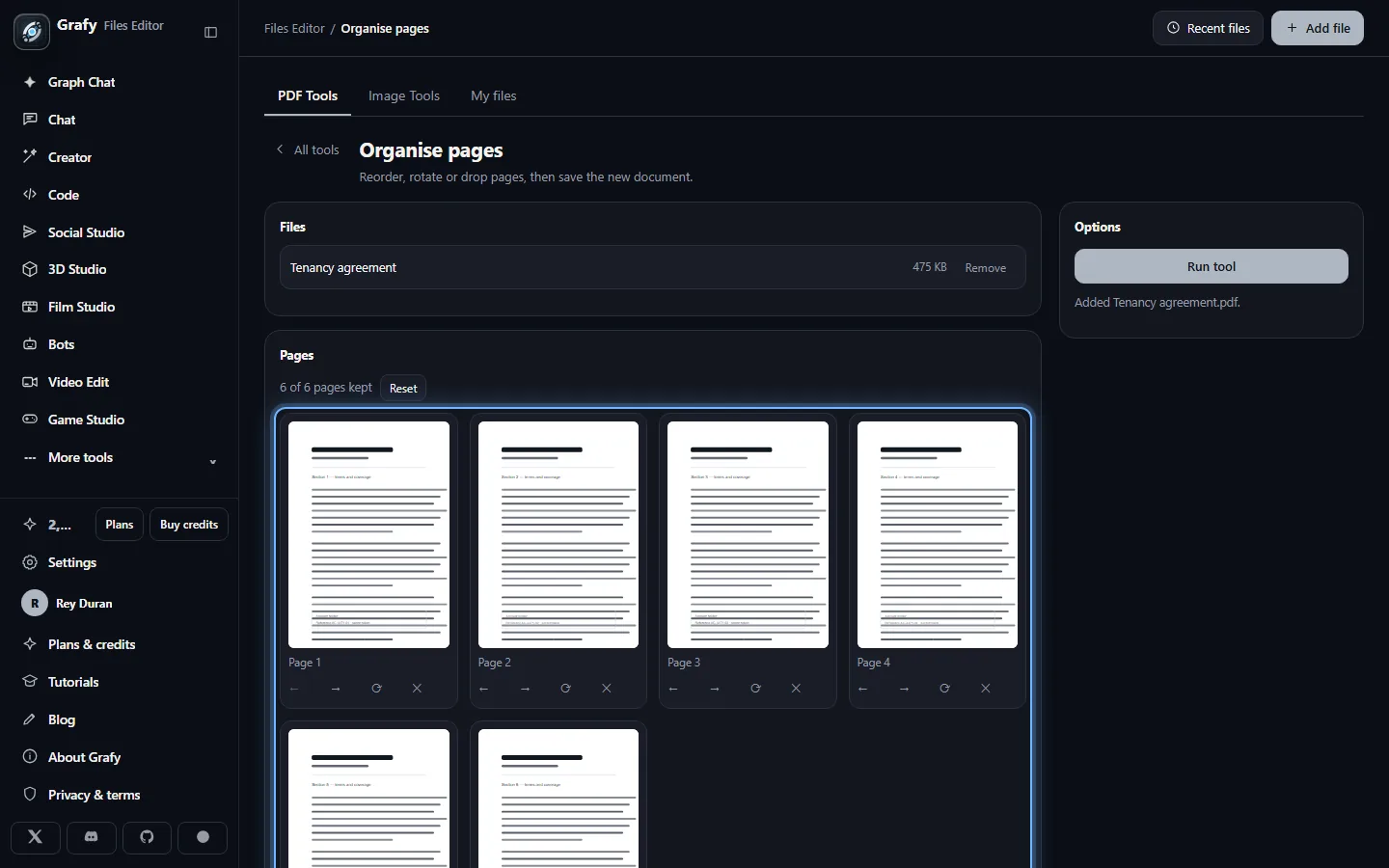Click the round theme button in sidebar footer
1389x868 pixels.
click(x=203, y=837)
